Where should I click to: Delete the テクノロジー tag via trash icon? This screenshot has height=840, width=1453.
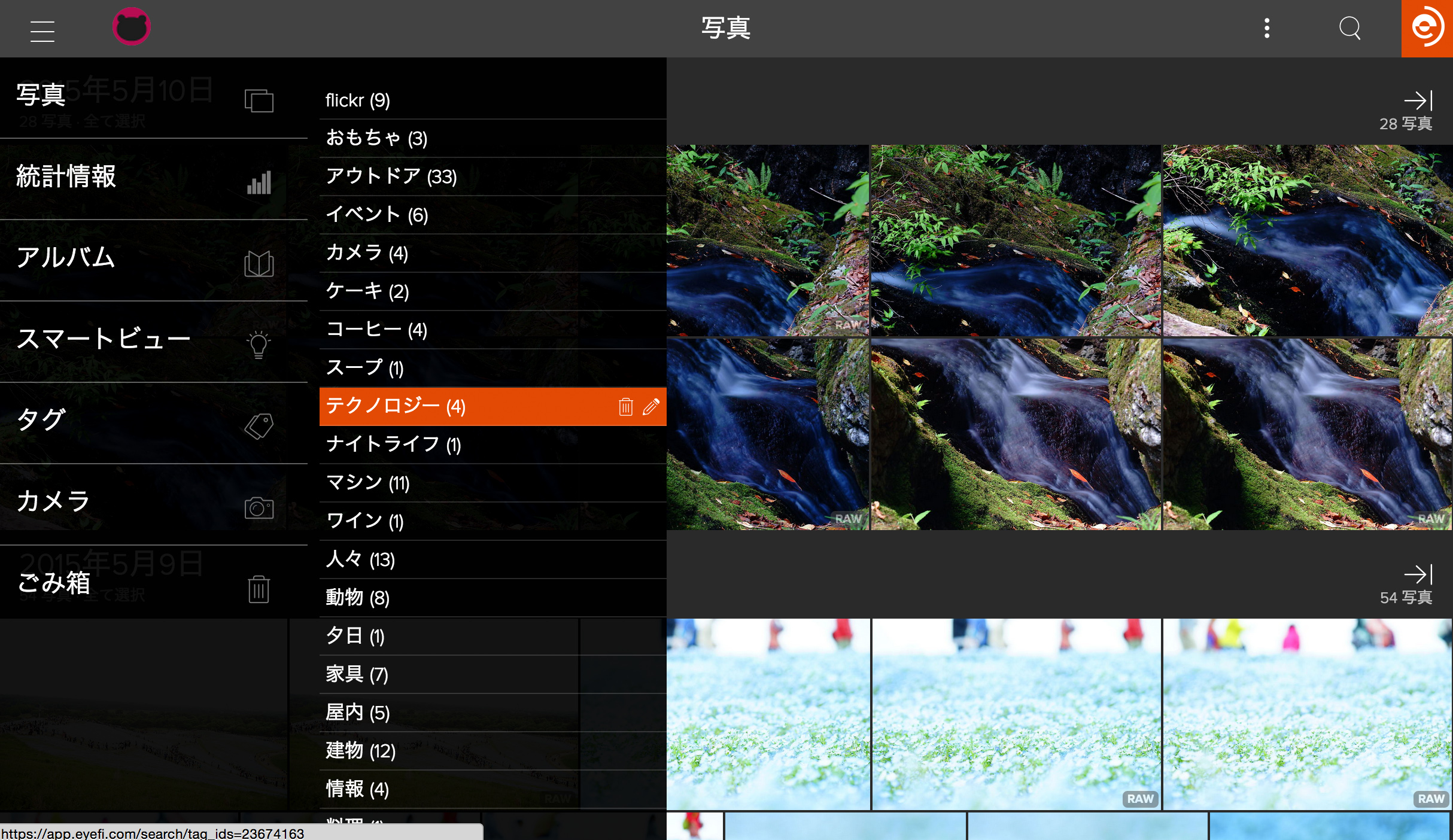tap(625, 407)
